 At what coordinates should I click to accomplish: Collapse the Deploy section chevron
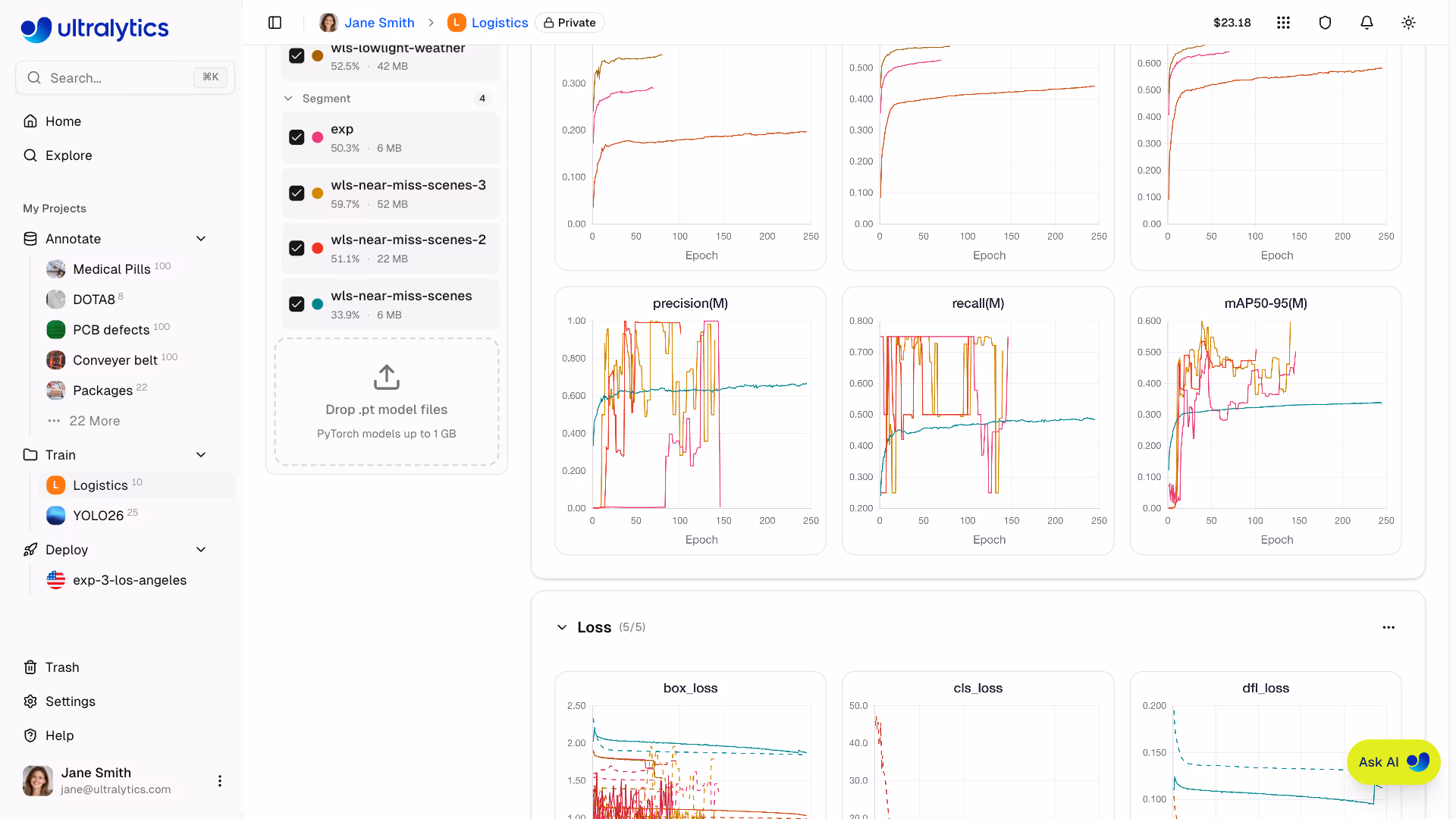tap(201, 550)
